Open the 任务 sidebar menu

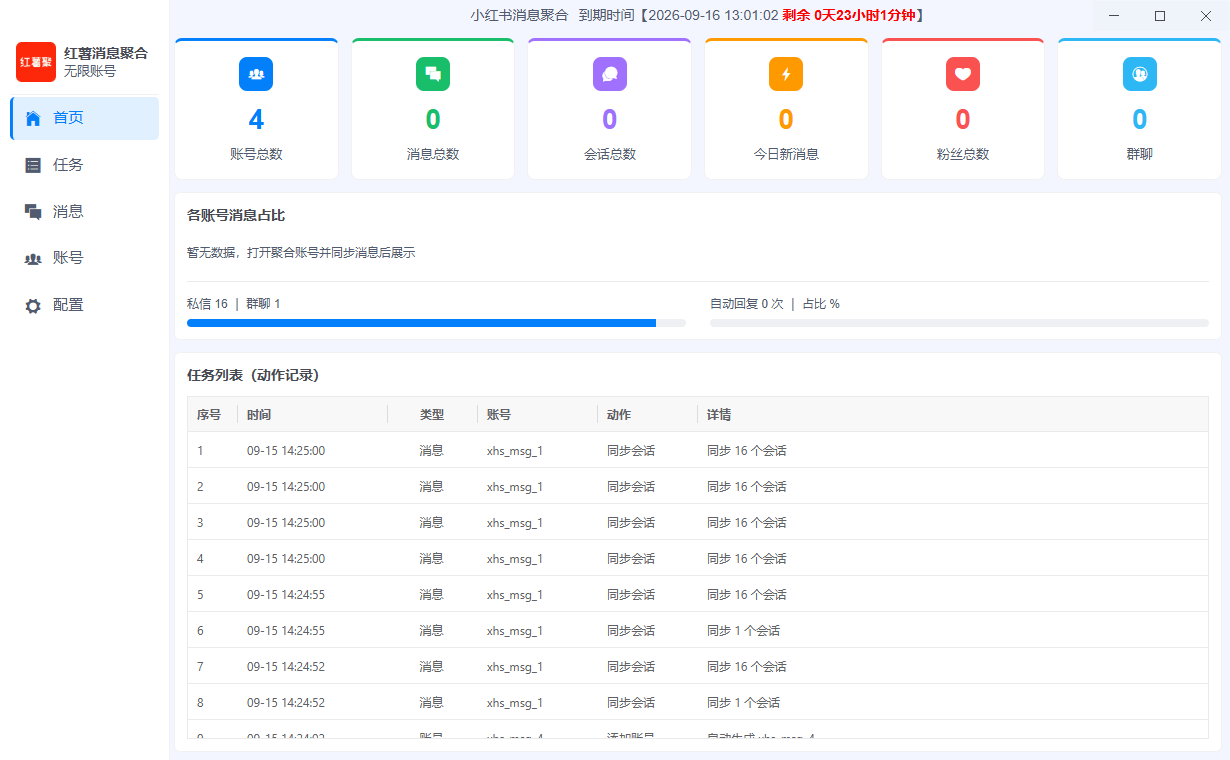[x=85, y=165]
